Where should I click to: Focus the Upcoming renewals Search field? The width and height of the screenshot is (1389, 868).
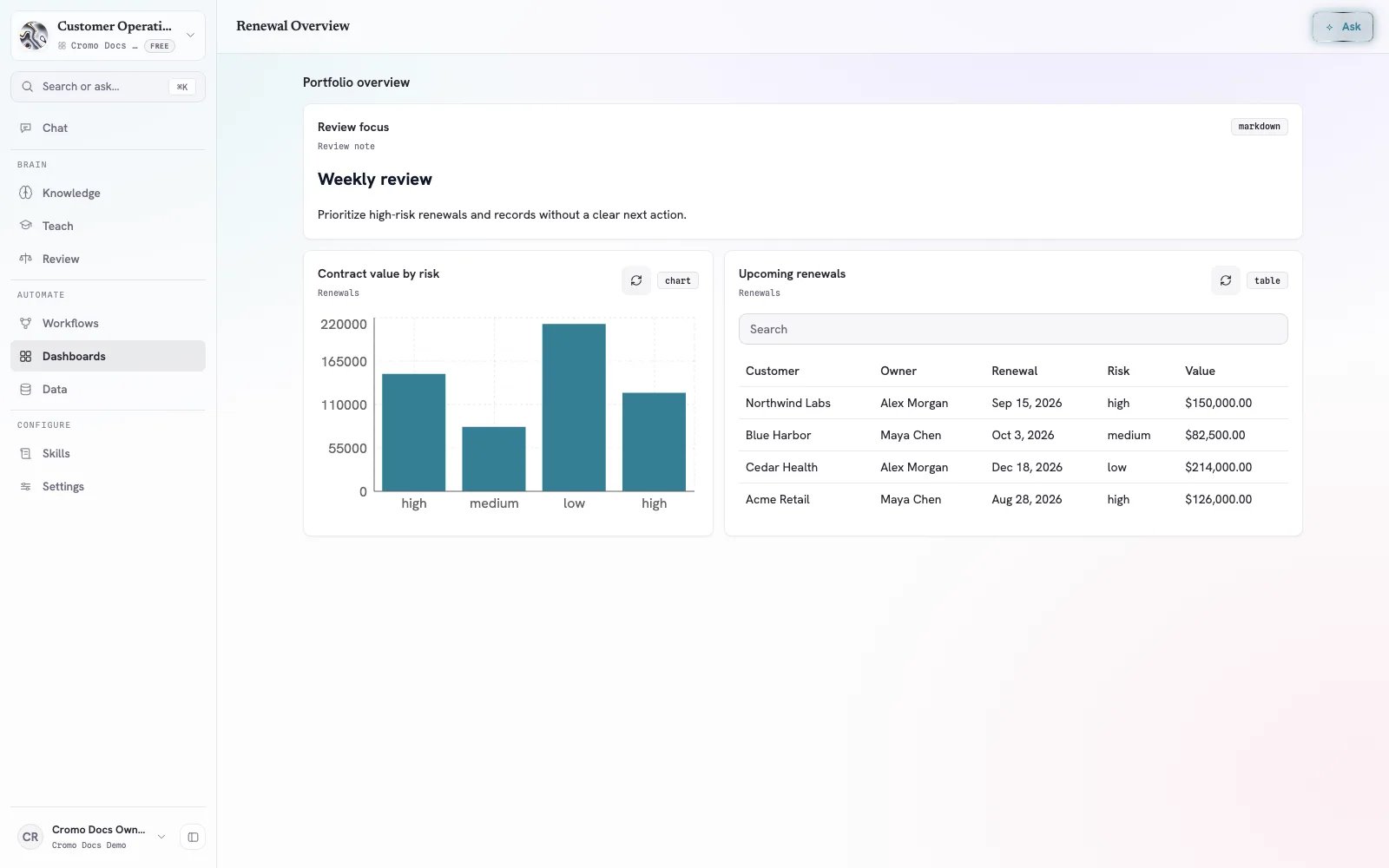click(1013, 329)
